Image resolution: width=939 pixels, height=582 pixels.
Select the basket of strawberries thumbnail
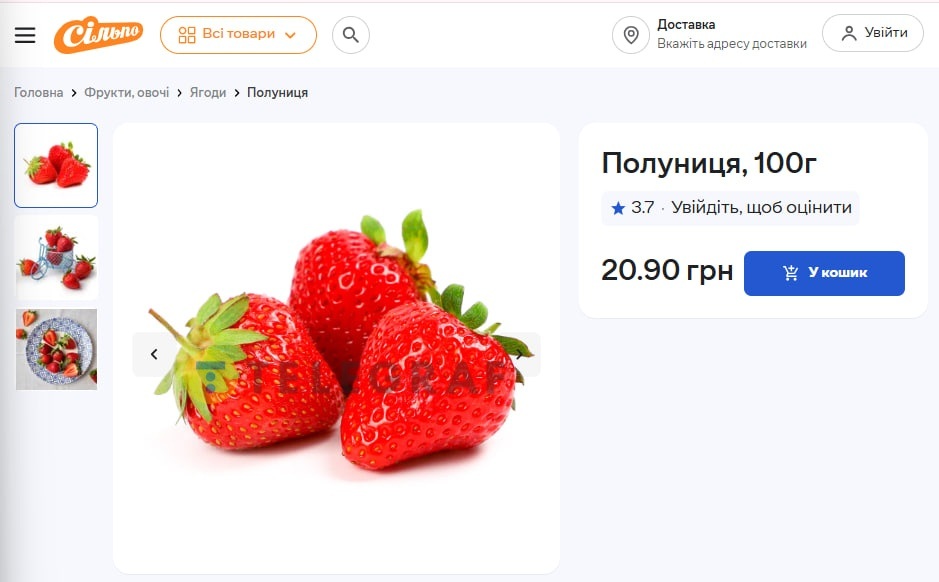tap(56, 257)
